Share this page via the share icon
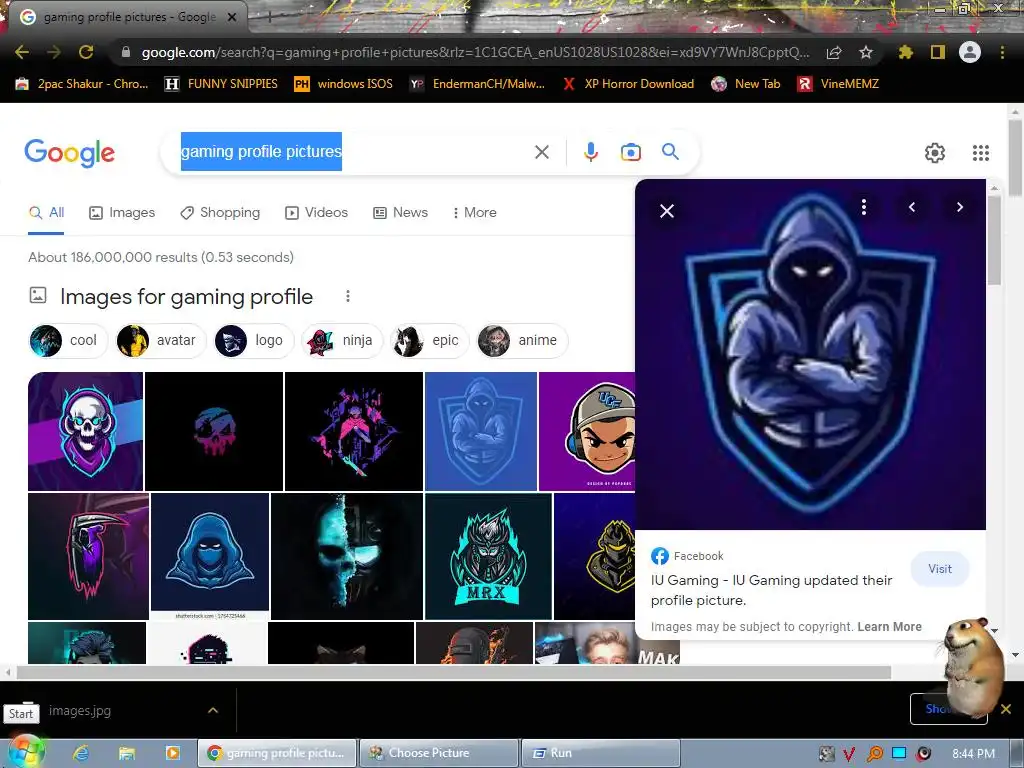 tap(834, 52)
